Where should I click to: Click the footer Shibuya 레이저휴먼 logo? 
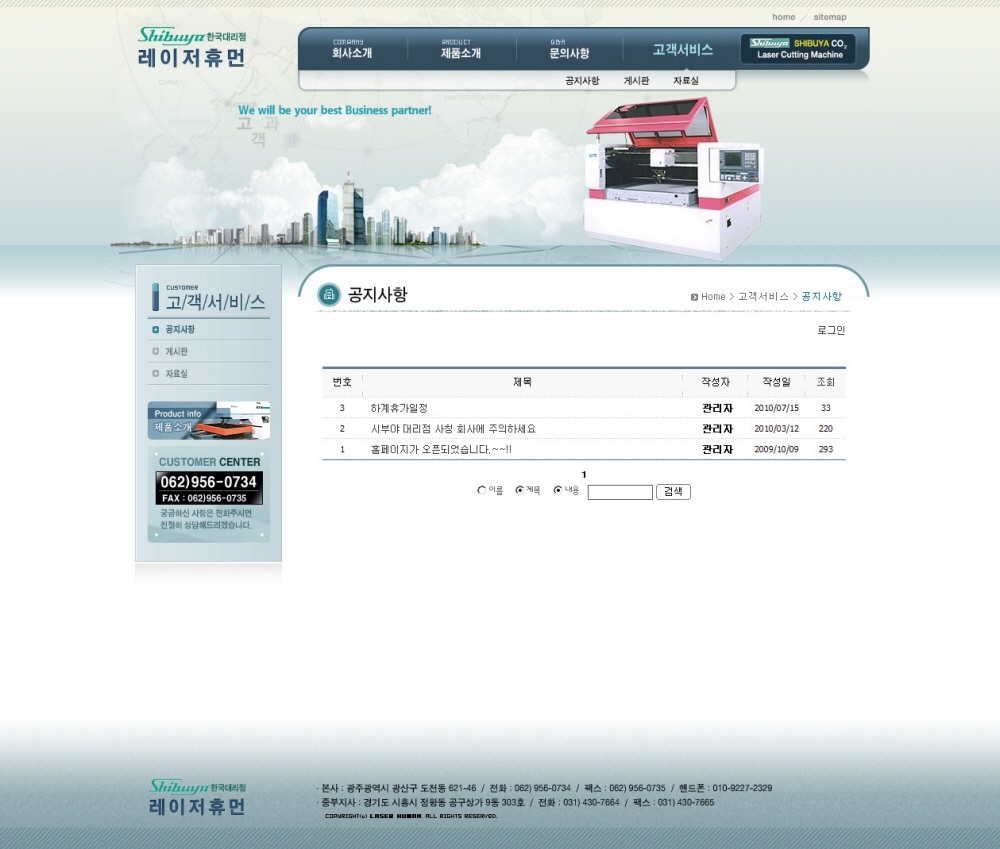[197, 798]
